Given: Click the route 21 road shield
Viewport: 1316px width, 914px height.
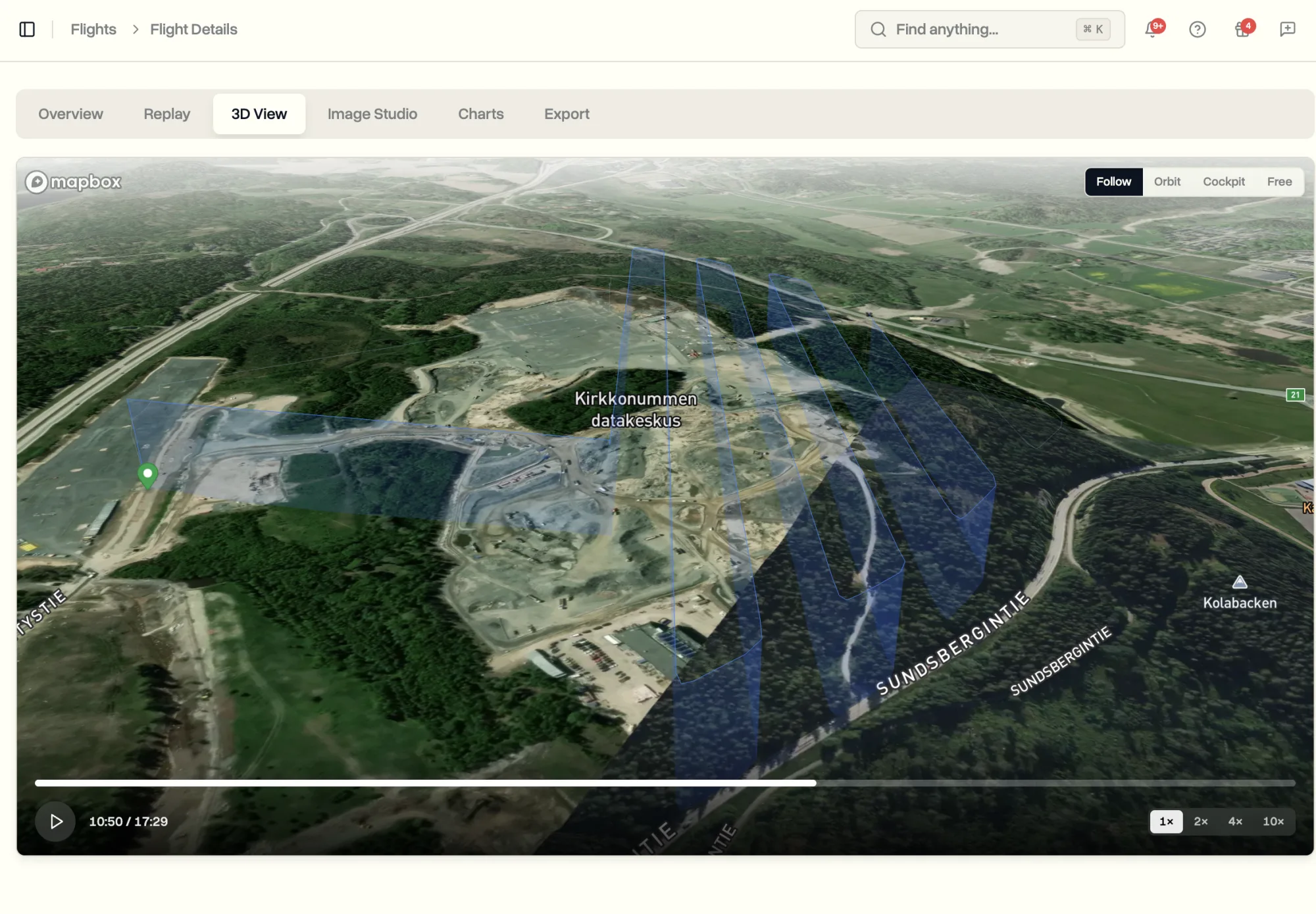Looking at the screenshot, I should coord(1295,395).
